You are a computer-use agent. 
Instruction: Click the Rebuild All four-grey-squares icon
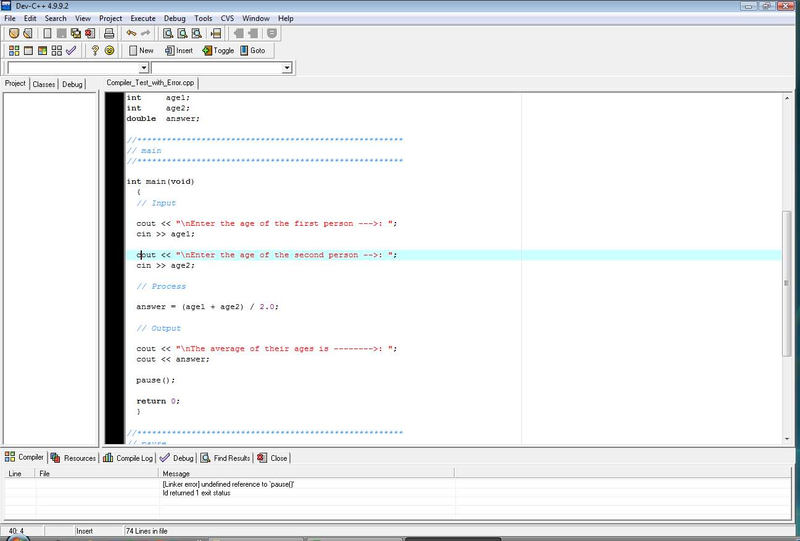57,51
